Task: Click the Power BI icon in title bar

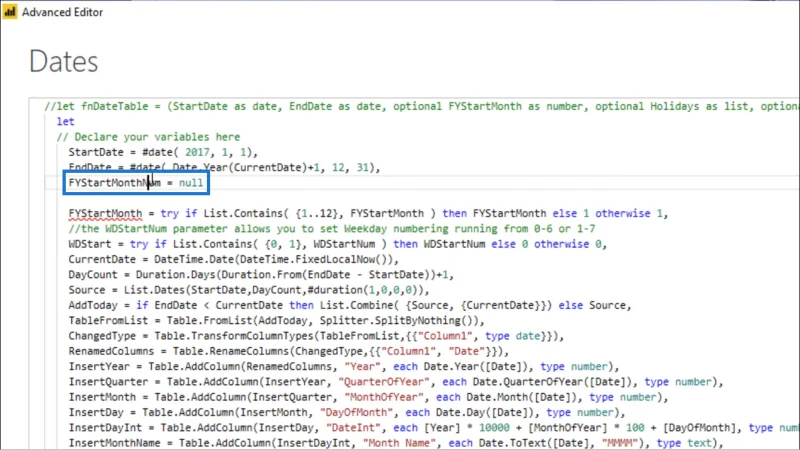Action: pos(10,12)
